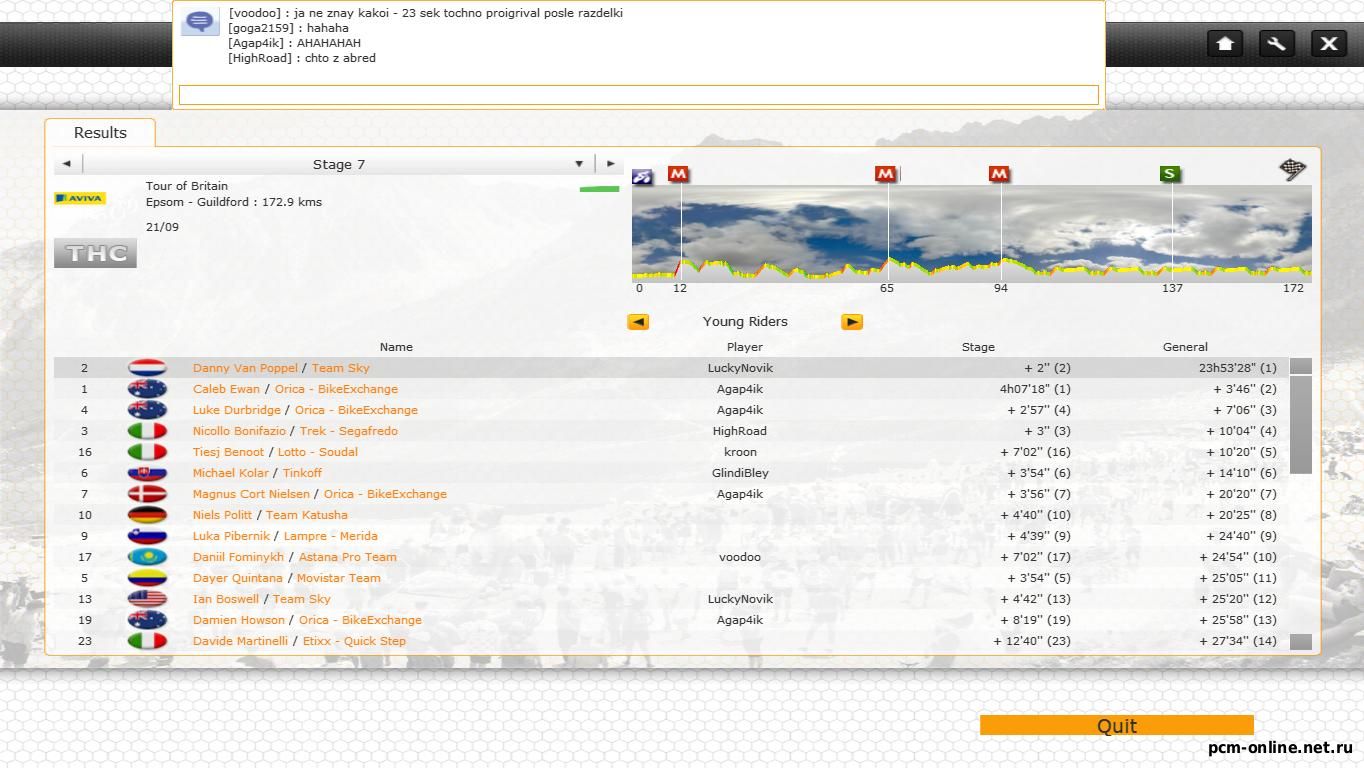Screen dimensions: 1364x768
Task: Click the top scroll button of the results list
Action: 1300,366
